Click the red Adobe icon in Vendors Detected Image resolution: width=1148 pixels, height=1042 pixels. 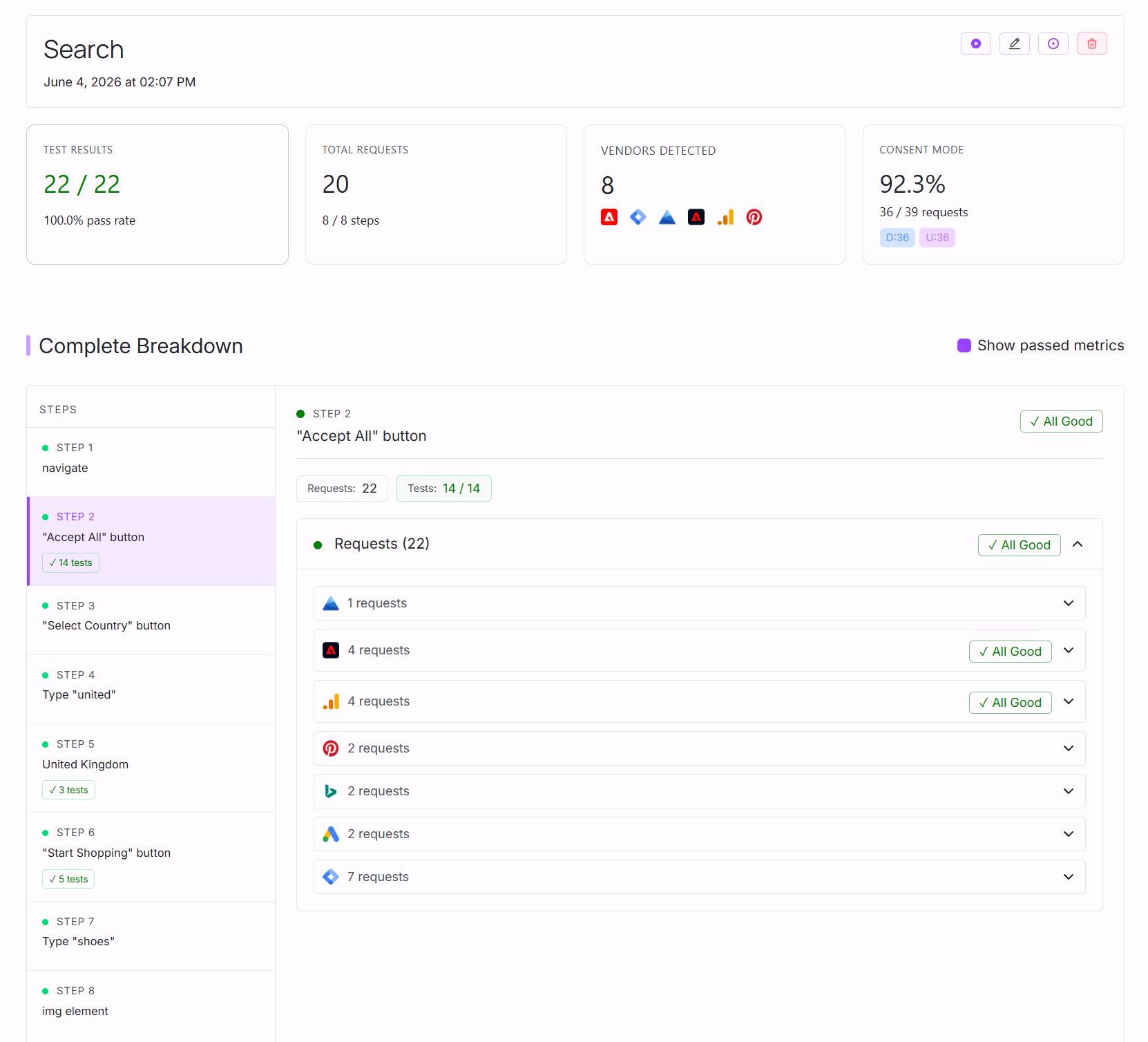pos(609,217)
